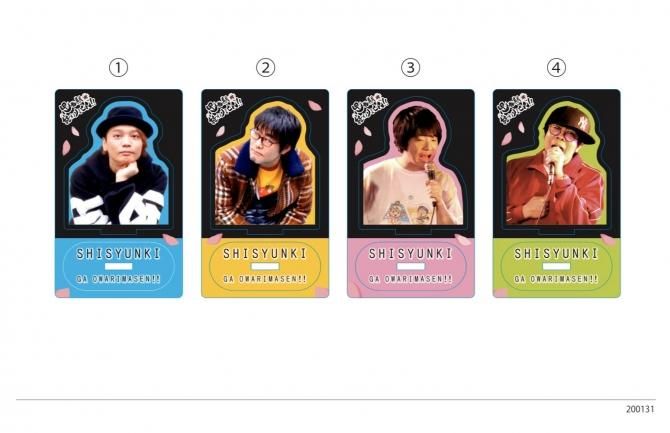Click SHISYUNKI text on the blue card

click(x=118, y=253)
